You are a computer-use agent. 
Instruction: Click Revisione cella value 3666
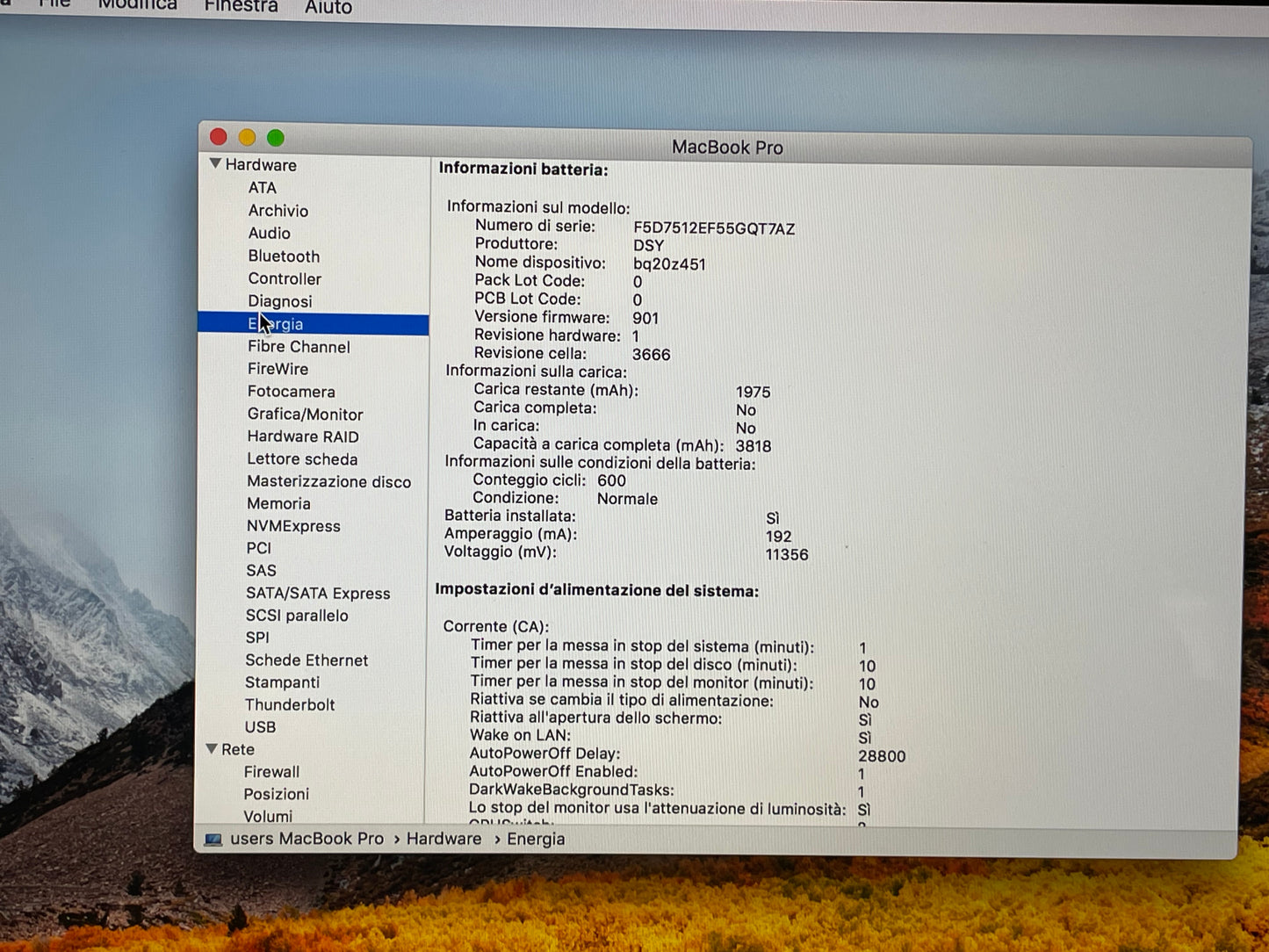click(x=651, y=355)
